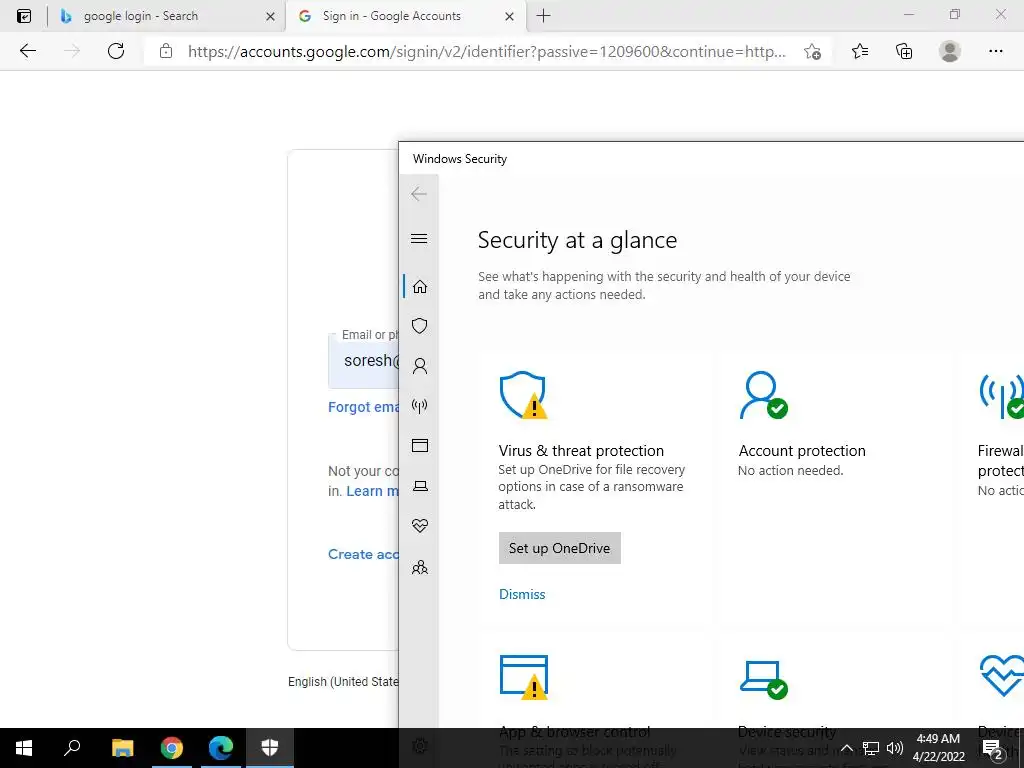Click the Security at a glance title

tap(577, 240)
